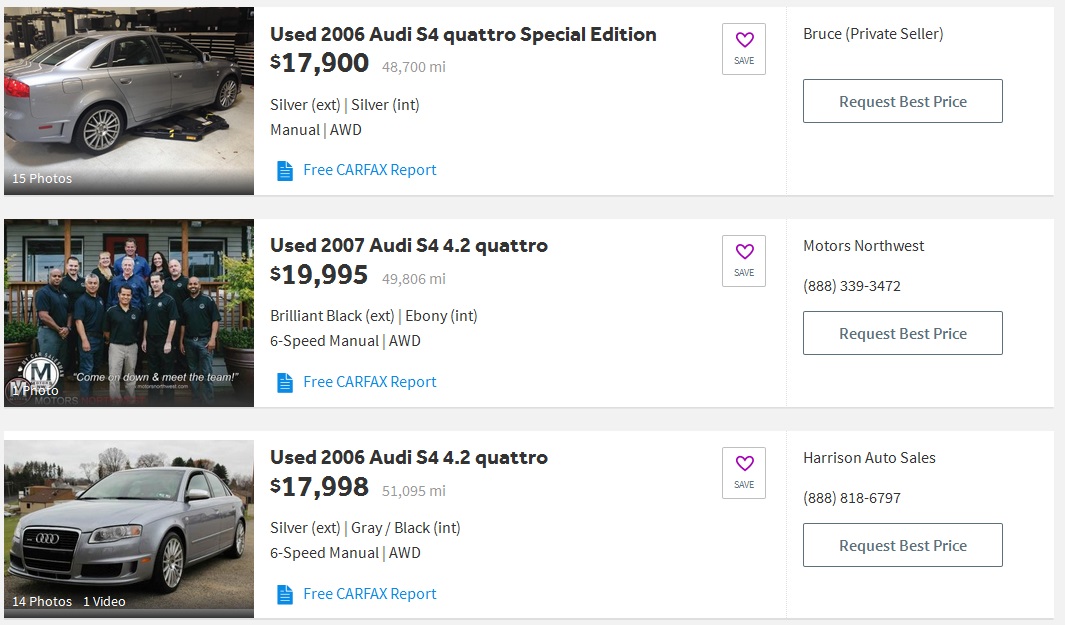Request Best Price from Harrison Auto Sales
Image resolution: width=1065 pixels, height=625 pixels.
[902, 545]
